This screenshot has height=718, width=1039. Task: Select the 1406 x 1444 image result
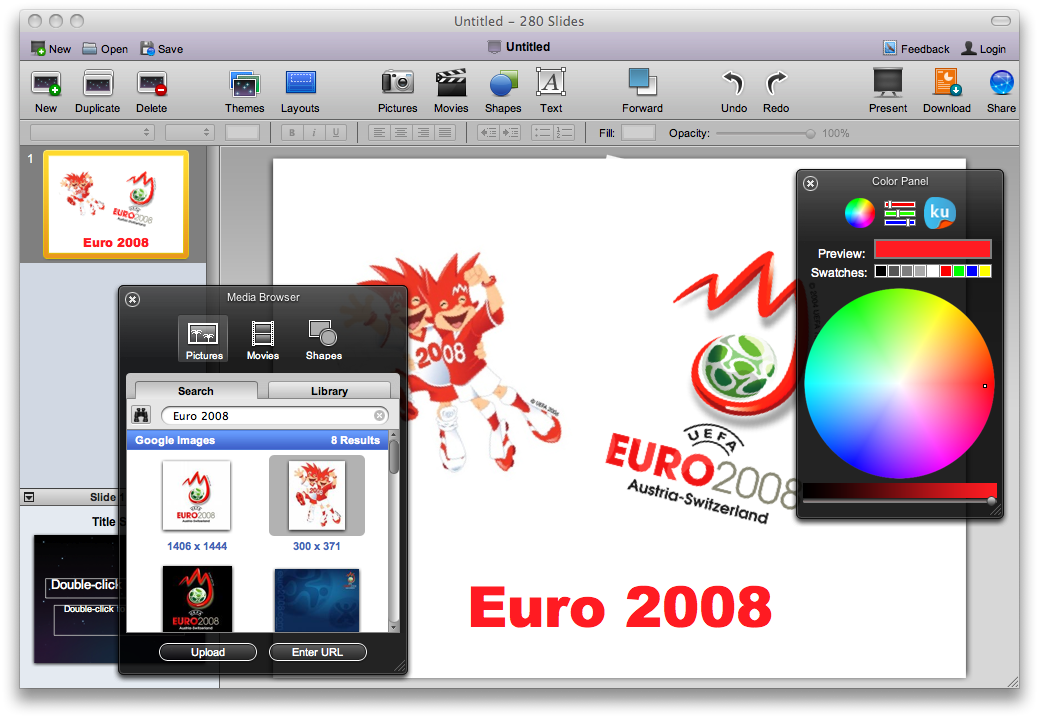tap(197, 496)
